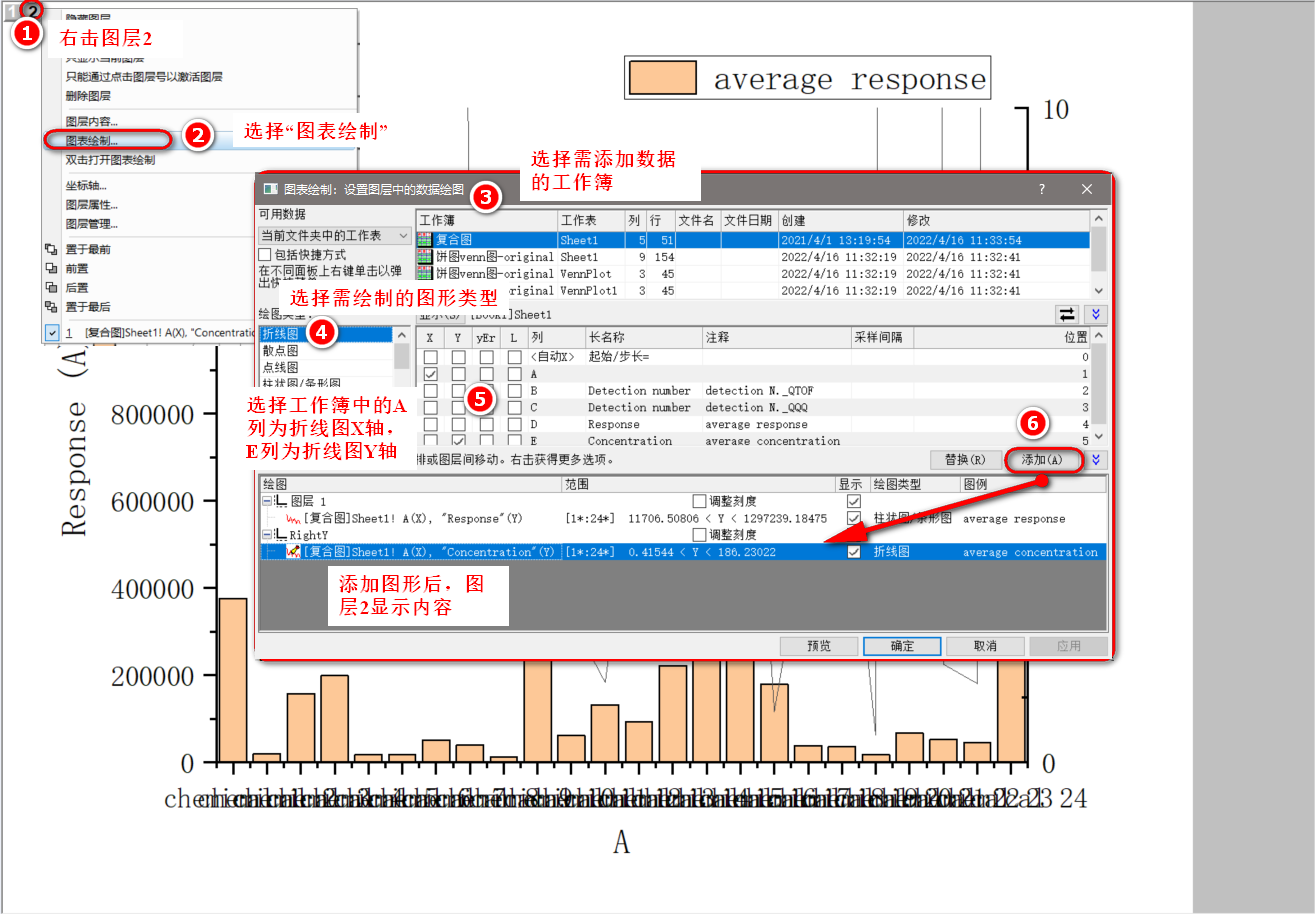Select 柱状图/条形图 in plot type list

301,383
